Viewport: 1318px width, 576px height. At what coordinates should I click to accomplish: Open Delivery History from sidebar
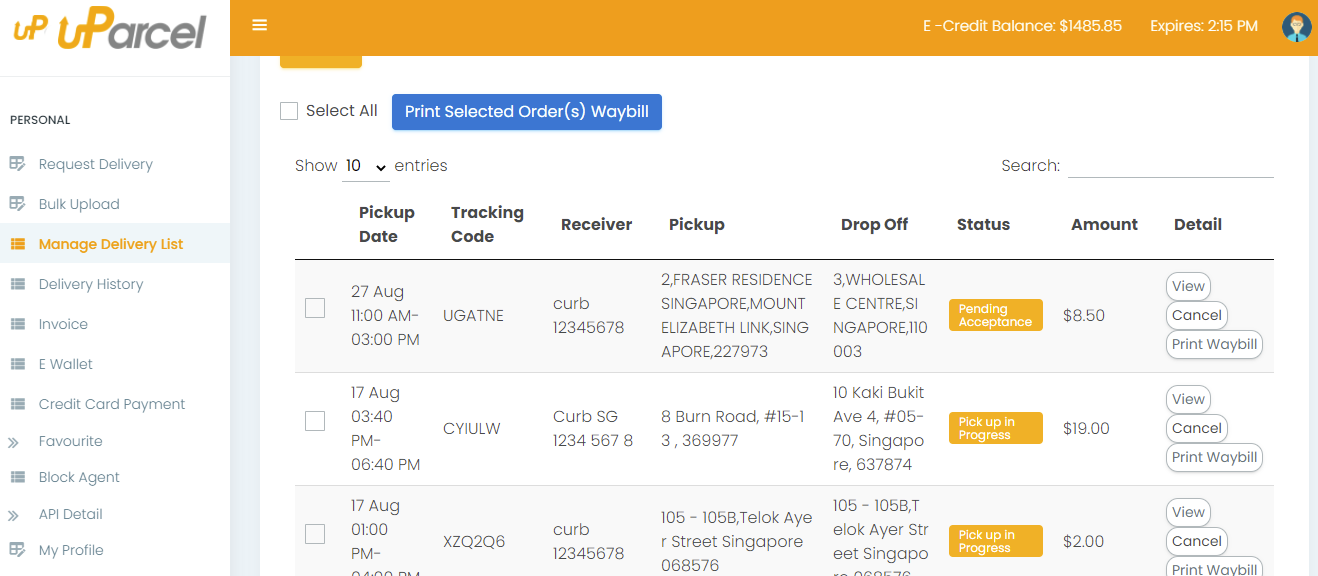(91, 284)
